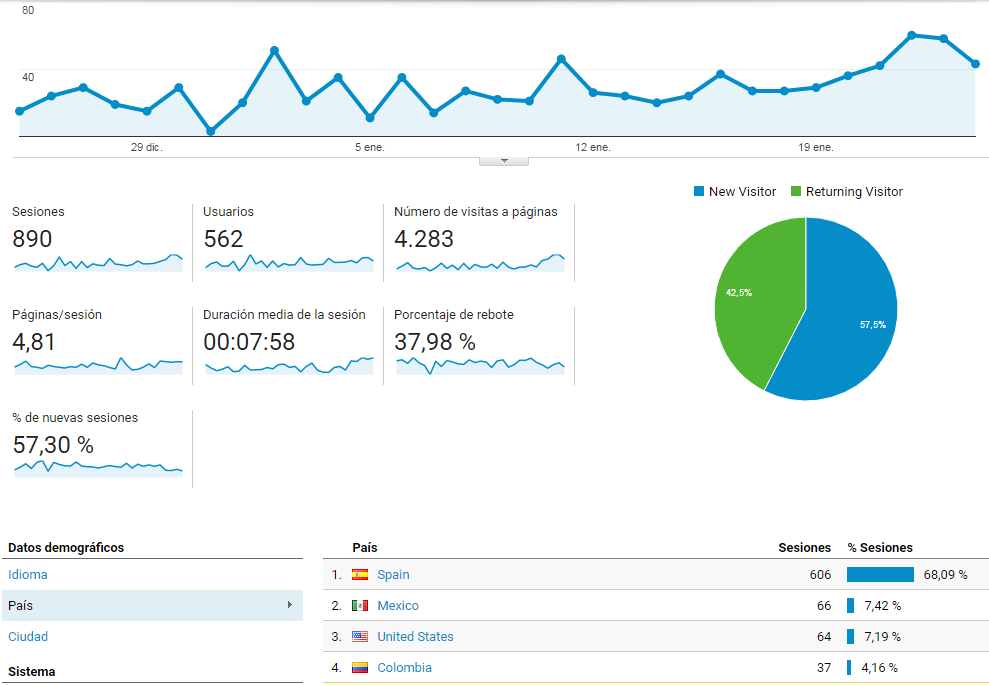The image size is (989, 685).
Task: Click the Colombia flag icon
Action: click(360, 667)
